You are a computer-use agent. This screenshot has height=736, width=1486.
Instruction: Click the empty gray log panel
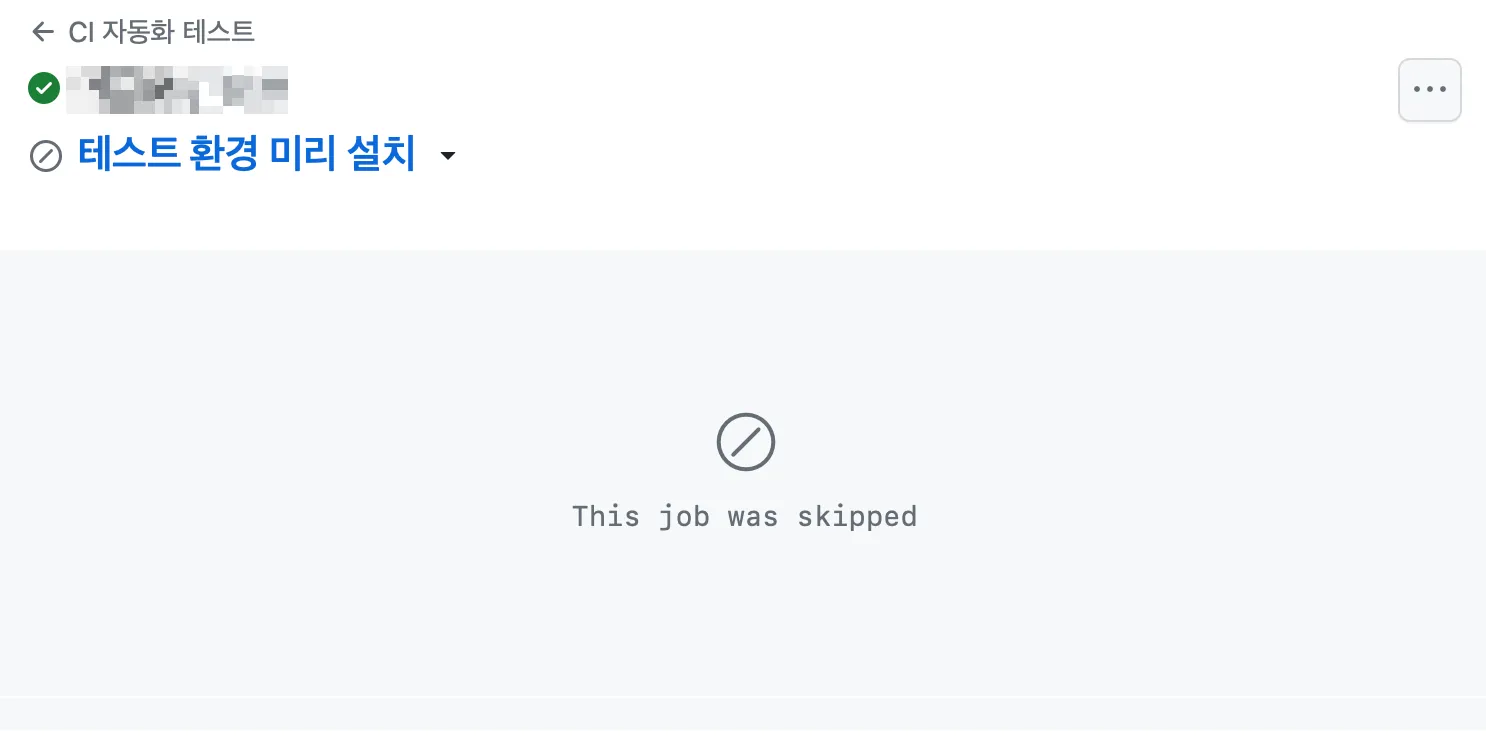[743, 472]
